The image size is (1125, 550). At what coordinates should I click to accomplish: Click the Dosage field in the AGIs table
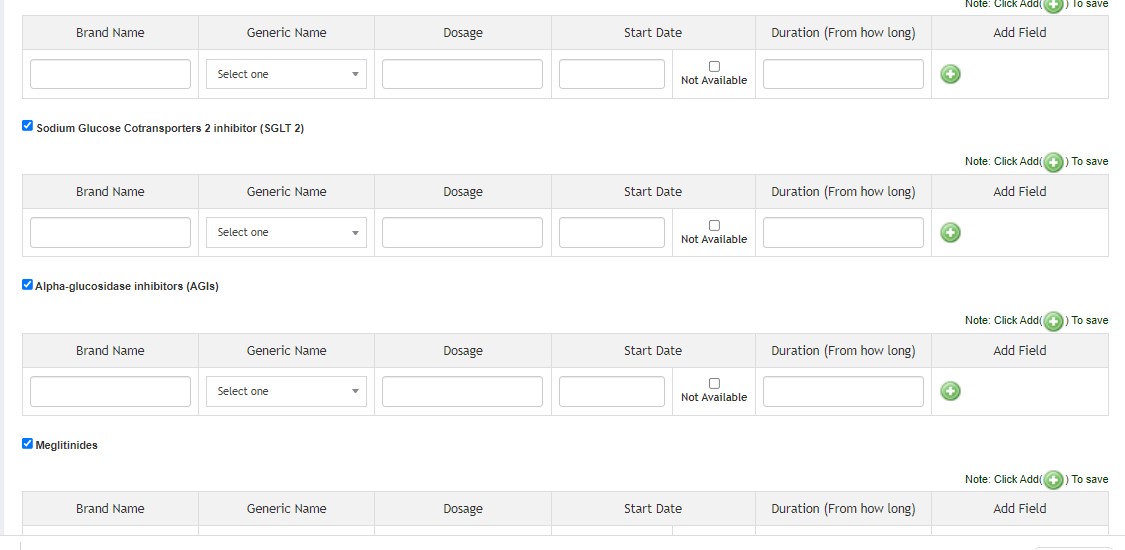point(462,391)
